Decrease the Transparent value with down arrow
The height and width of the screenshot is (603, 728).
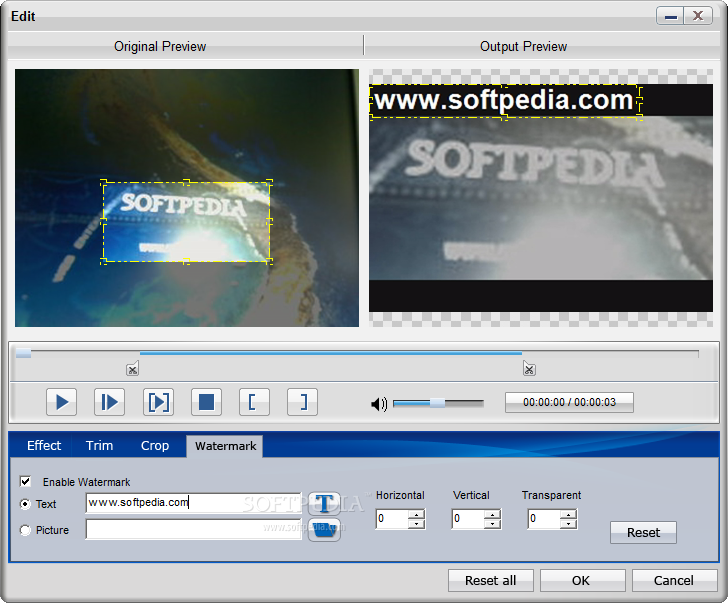[568, 524]
